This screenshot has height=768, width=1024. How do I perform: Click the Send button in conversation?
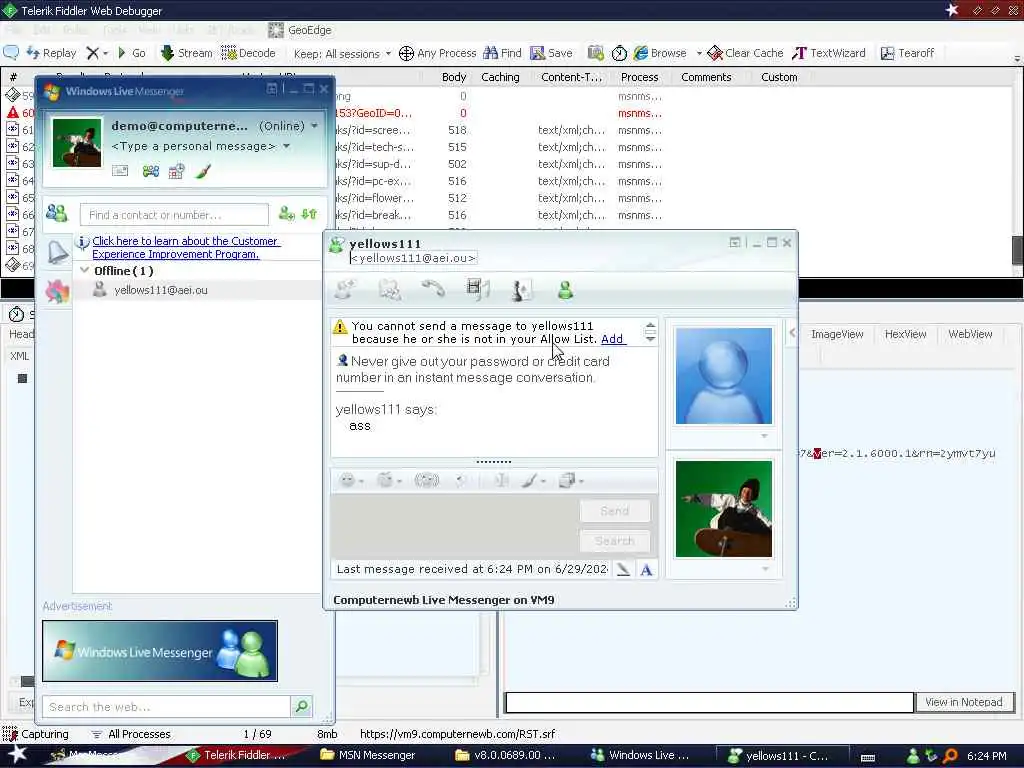[x=615, y=511]
